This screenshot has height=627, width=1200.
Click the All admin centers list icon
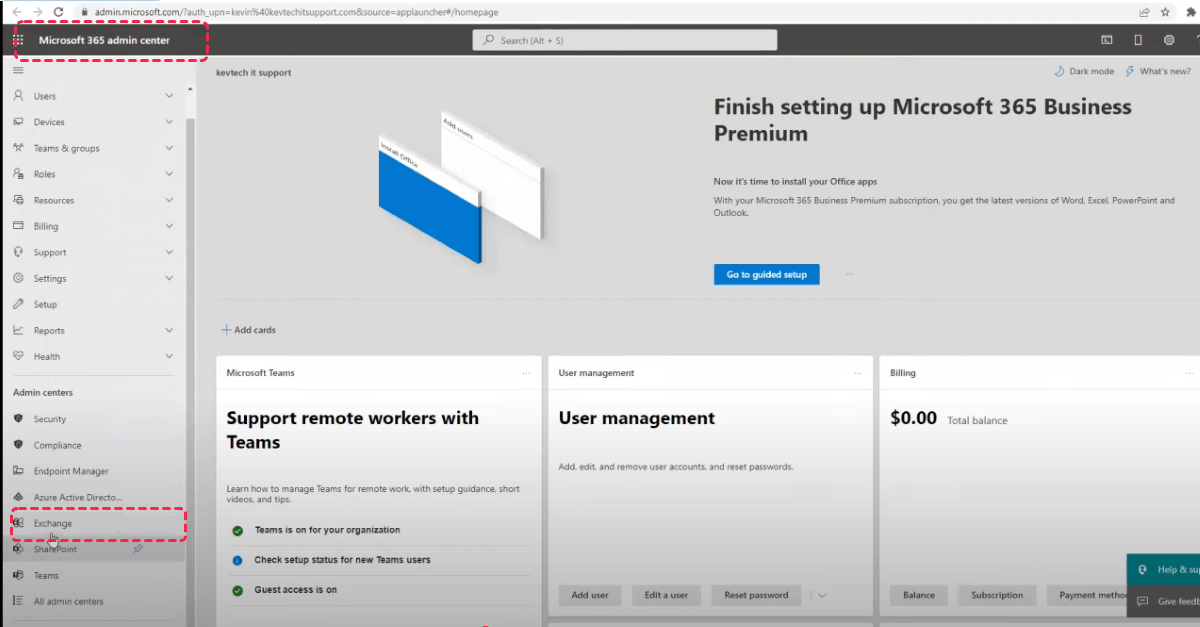tap(18, 601)
